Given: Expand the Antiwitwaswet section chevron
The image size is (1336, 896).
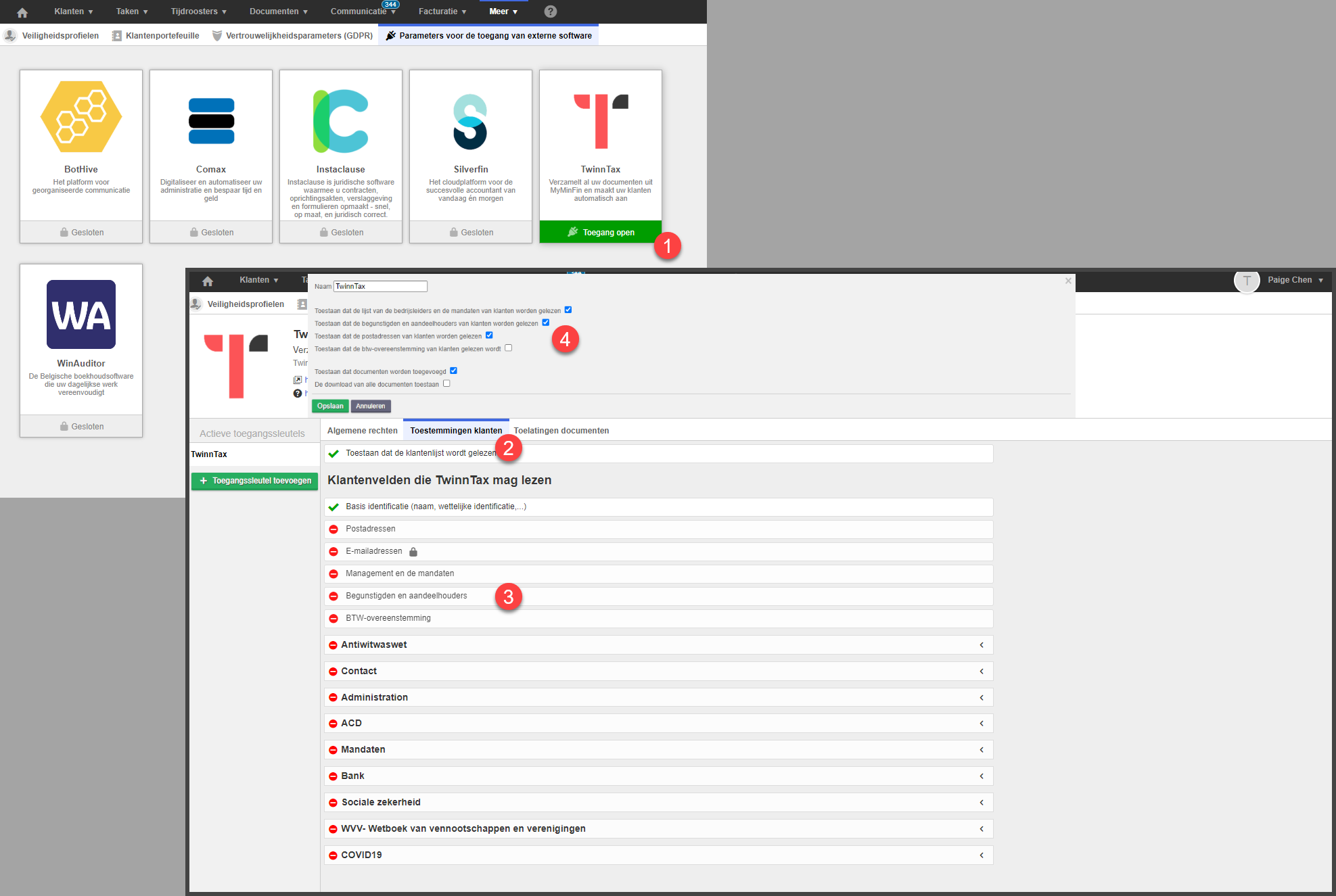Looking at the screenshot, I should tap(982, 645).
